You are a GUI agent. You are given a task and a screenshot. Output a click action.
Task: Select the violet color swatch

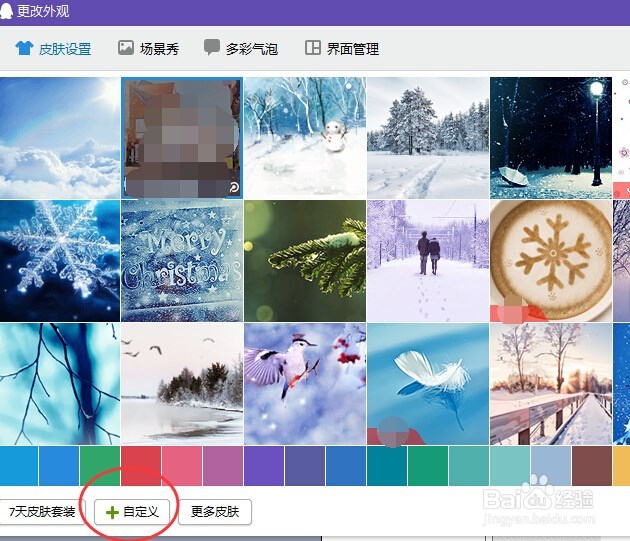(x=264, y=466)
